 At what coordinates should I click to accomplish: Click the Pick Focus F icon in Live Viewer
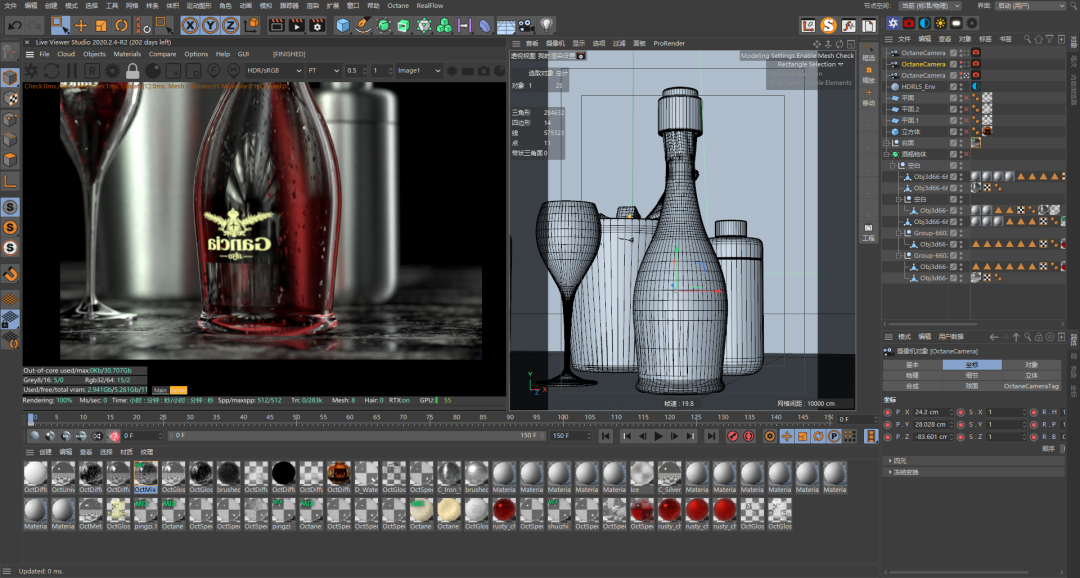214,71
